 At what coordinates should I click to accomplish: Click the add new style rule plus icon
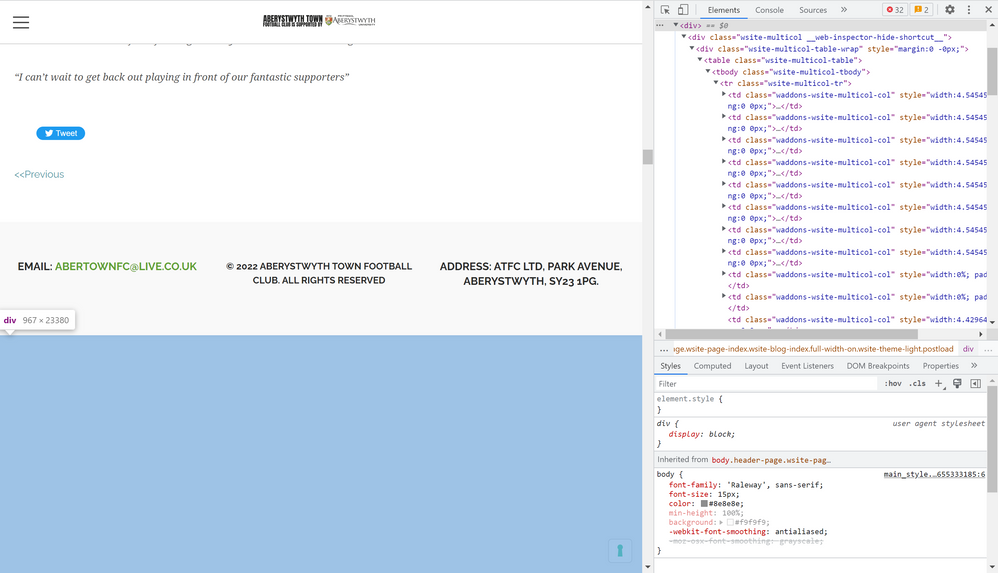click(938, 384)
